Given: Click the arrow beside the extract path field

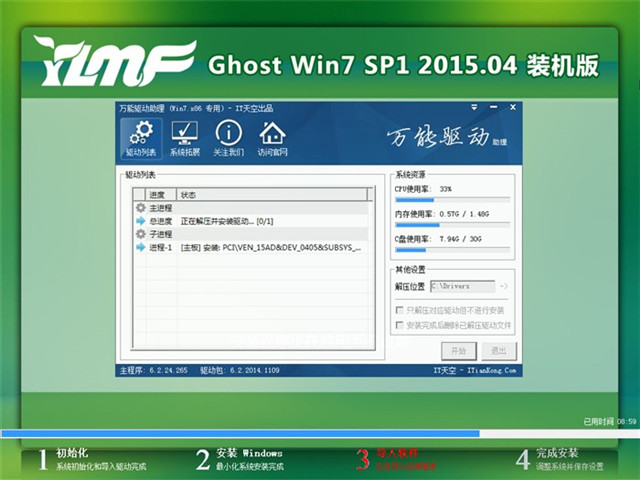Looking at the screenshot, I should 504,287.
